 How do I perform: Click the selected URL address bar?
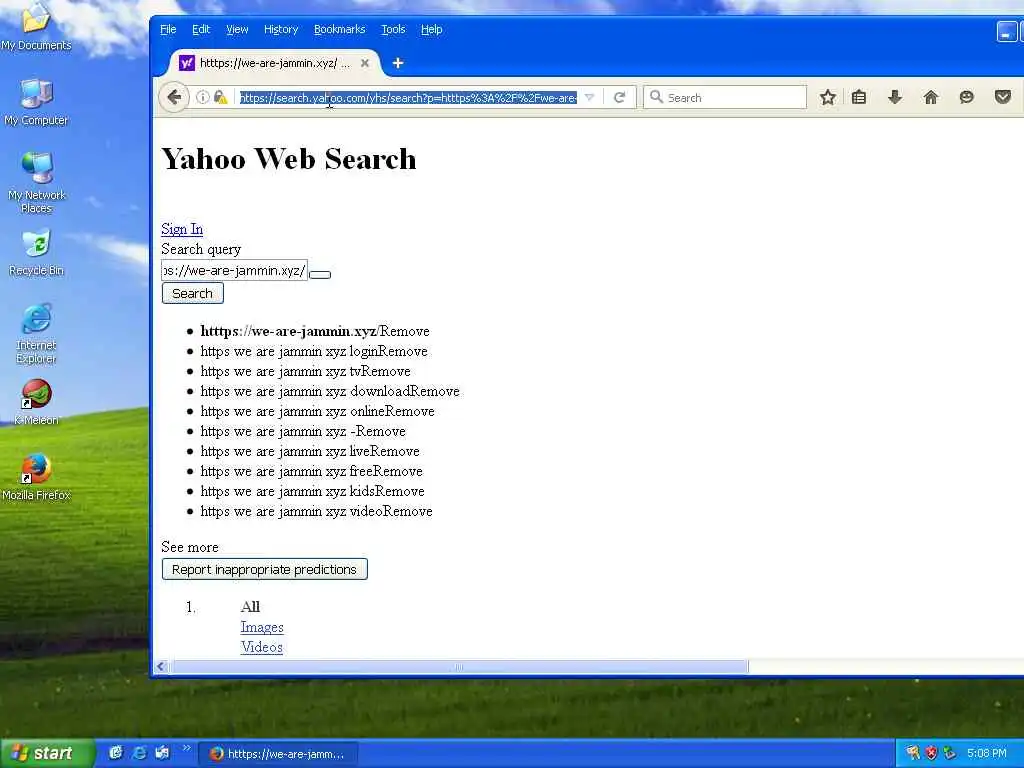pyautogui.click(x=408, y=97)
